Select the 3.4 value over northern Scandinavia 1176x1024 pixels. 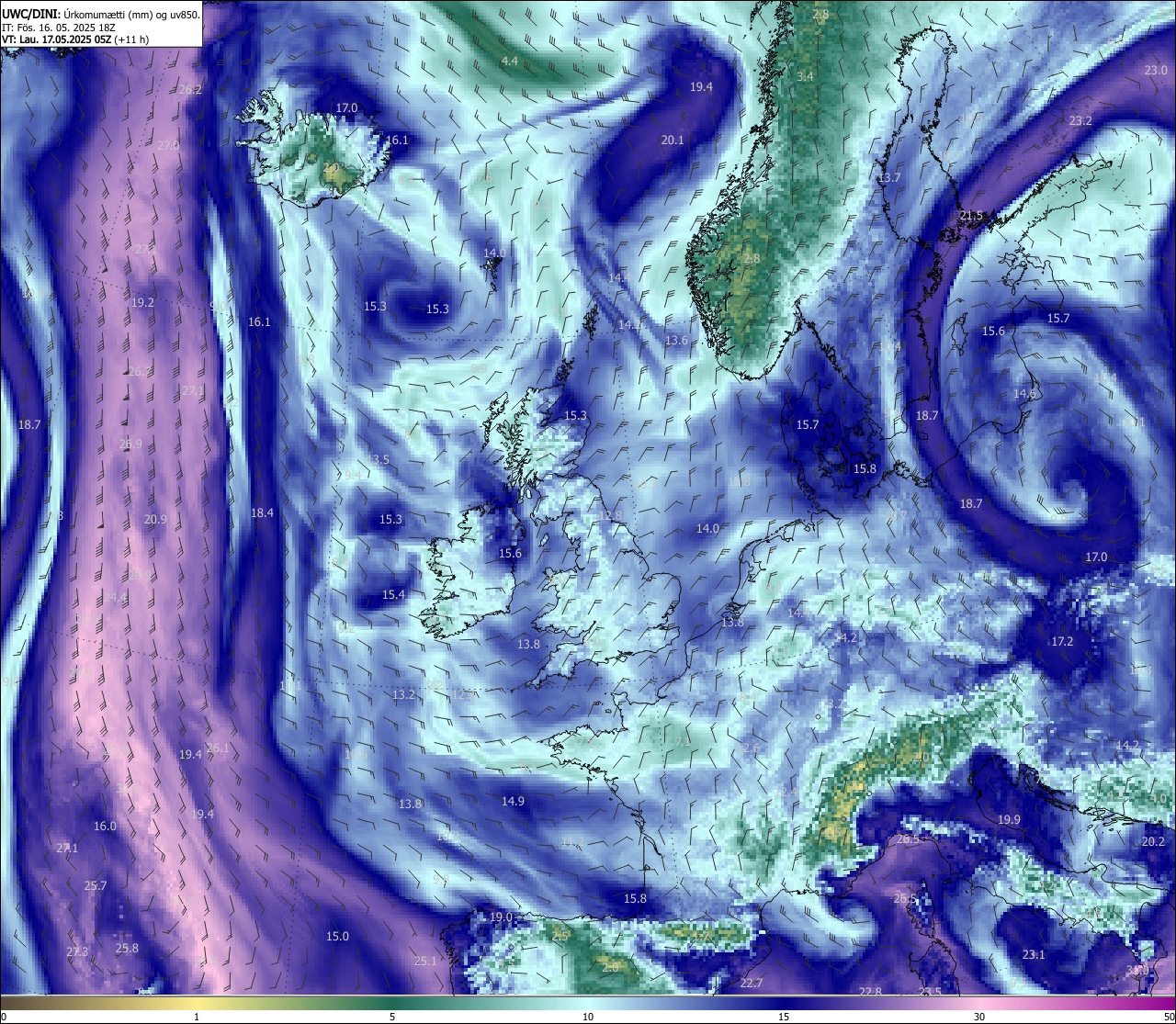click(805, 76)
